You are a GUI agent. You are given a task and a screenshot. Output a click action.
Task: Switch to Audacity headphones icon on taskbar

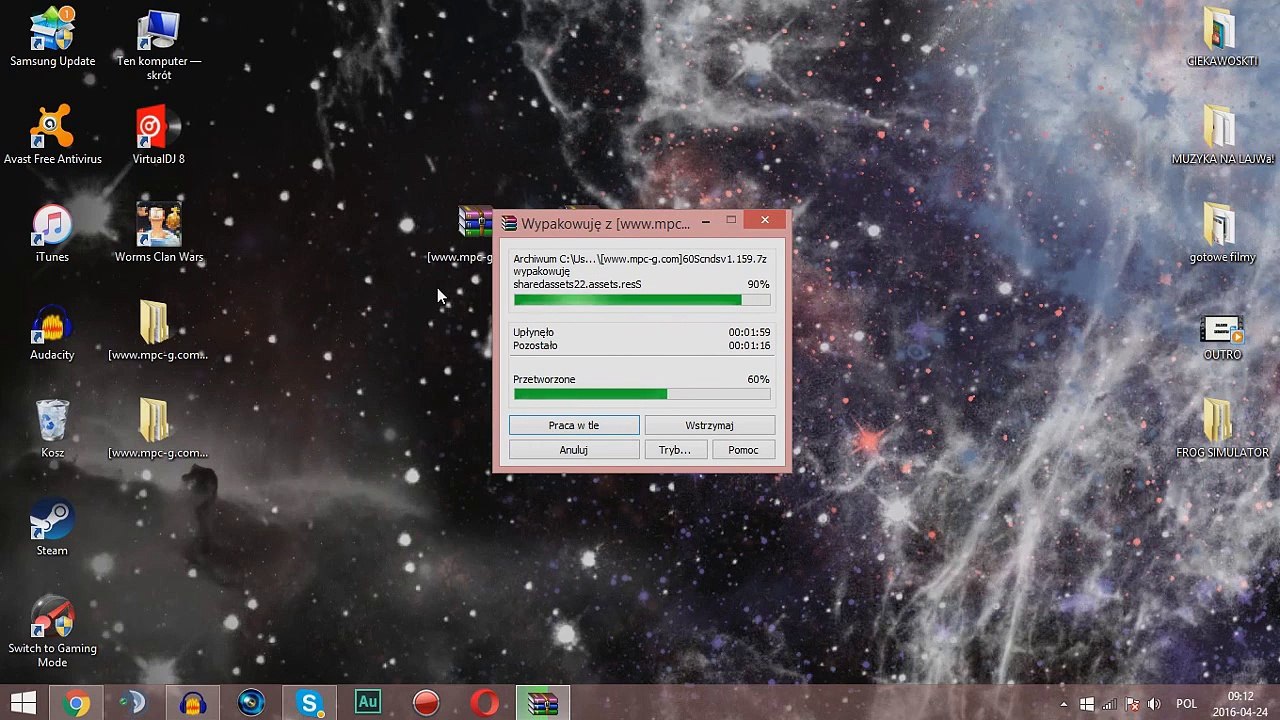coord(193,703)
